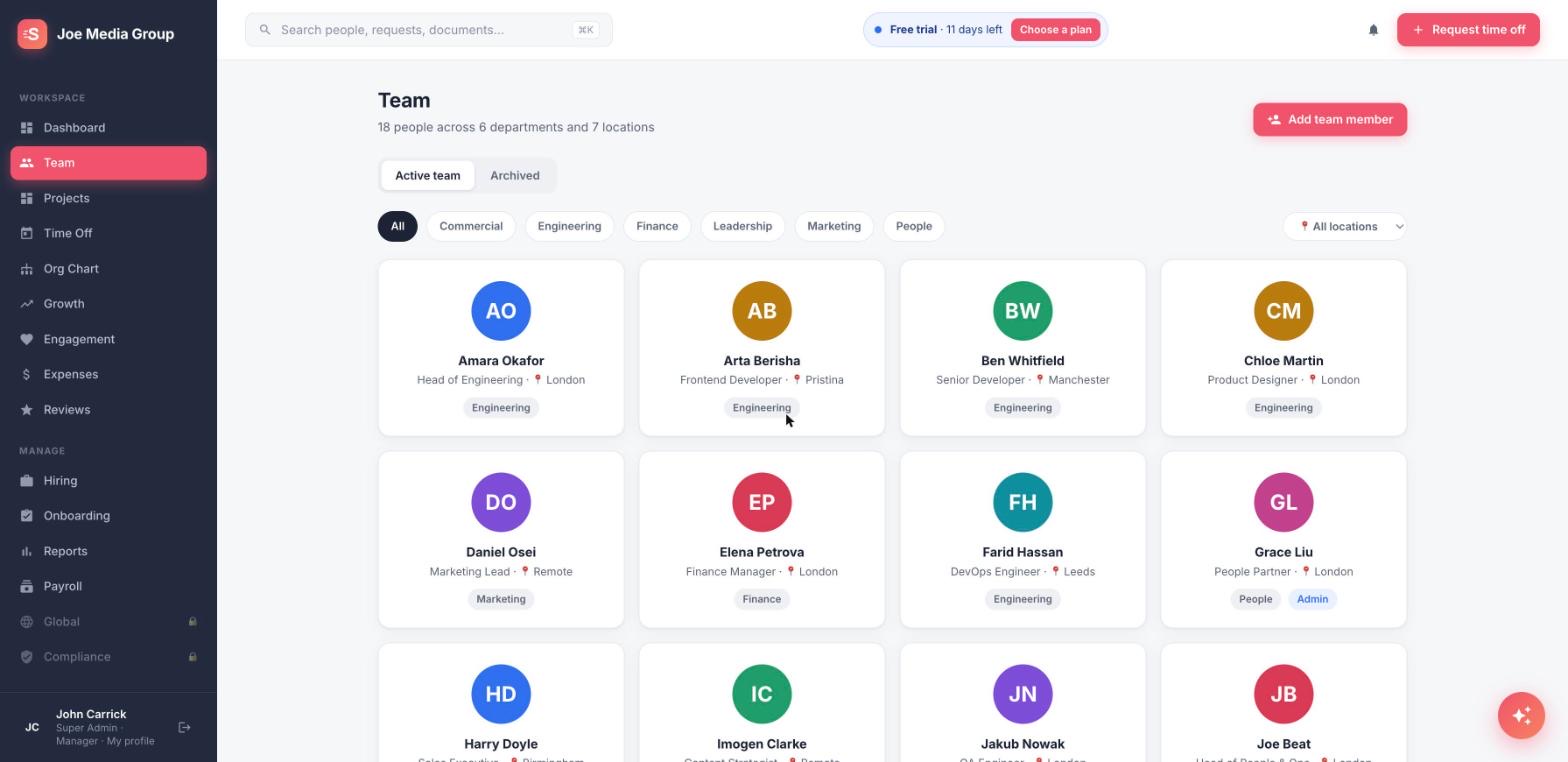The image size is (1568, 762).
Task: Open the Projects section icon
Action: click(x=27, y=198)
